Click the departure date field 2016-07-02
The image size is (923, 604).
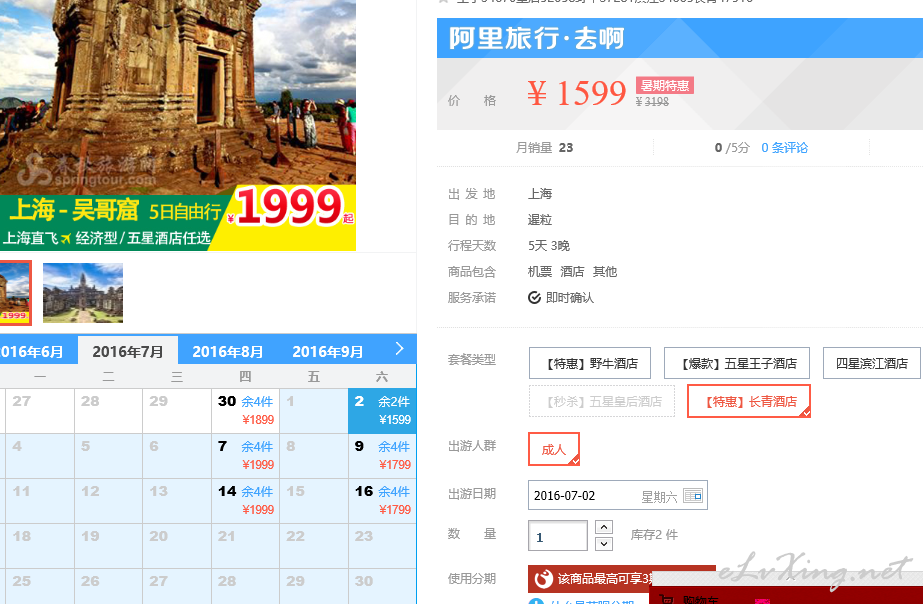point(618,495)
